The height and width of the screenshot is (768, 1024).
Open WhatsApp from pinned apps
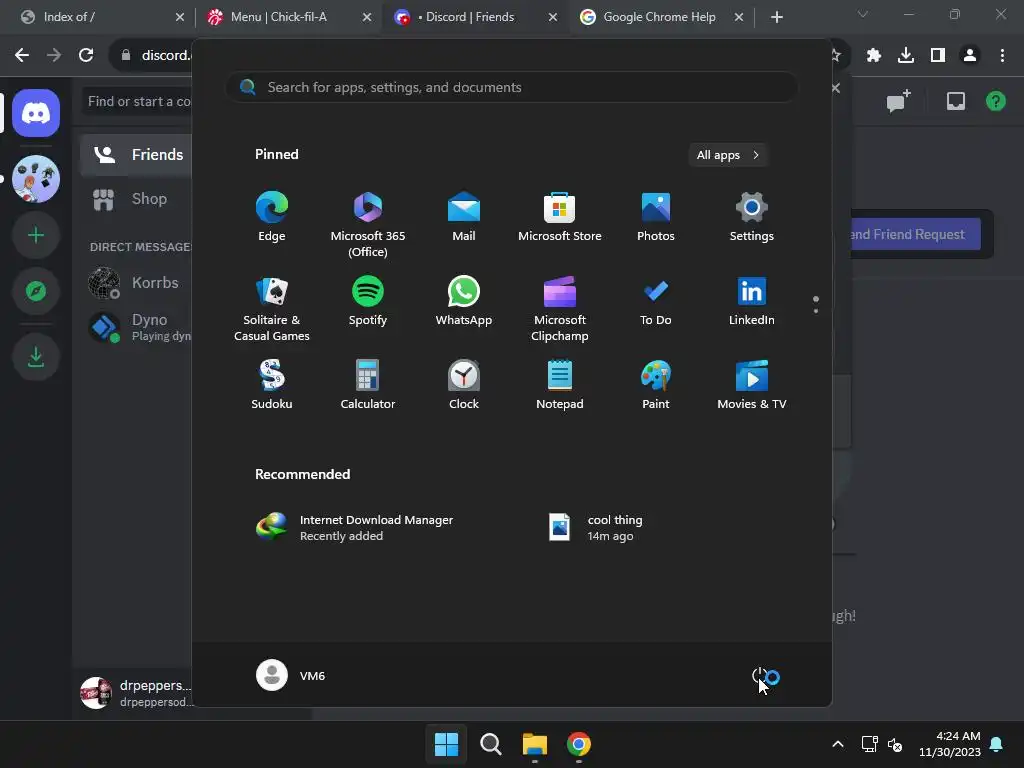click(x=464, y=301)
